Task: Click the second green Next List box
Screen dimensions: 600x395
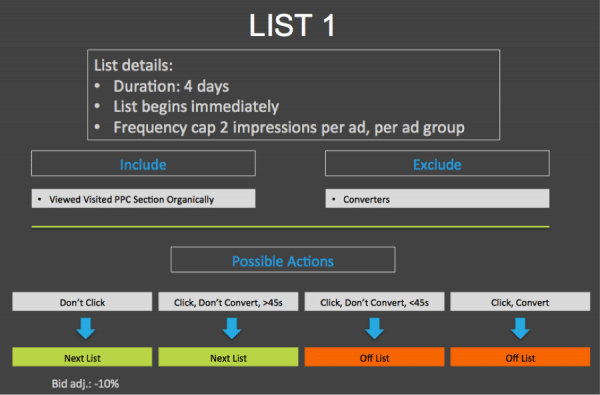Action: (x=228, y=357)
